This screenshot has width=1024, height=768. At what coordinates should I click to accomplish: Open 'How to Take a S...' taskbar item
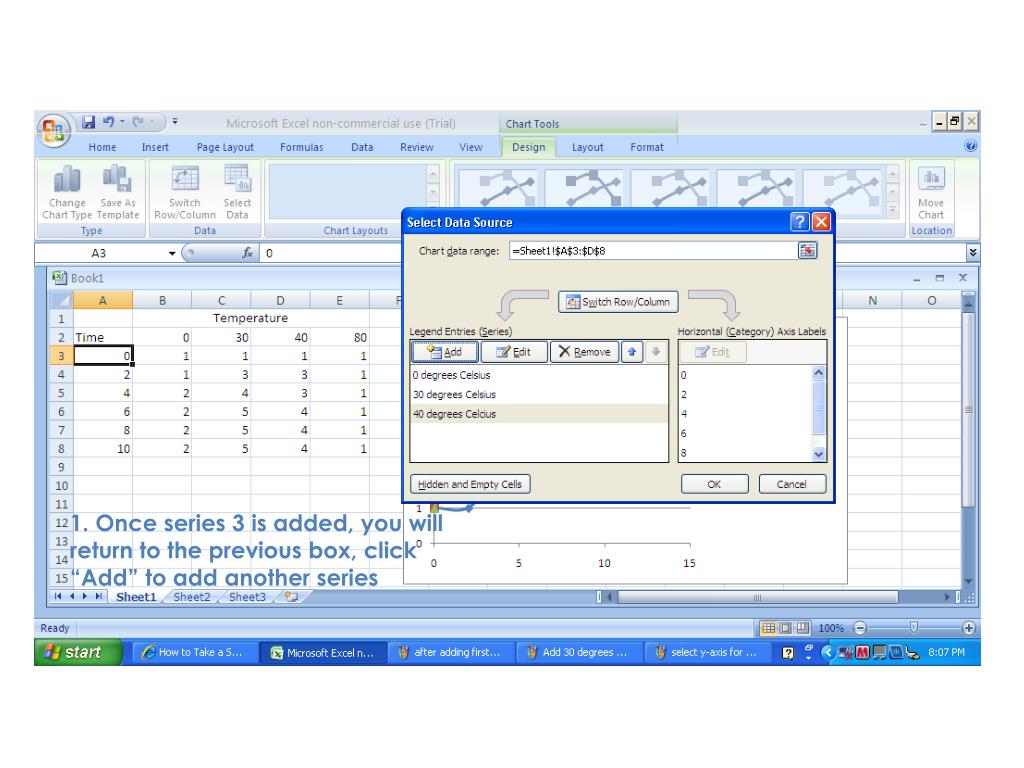pos(194,652)
